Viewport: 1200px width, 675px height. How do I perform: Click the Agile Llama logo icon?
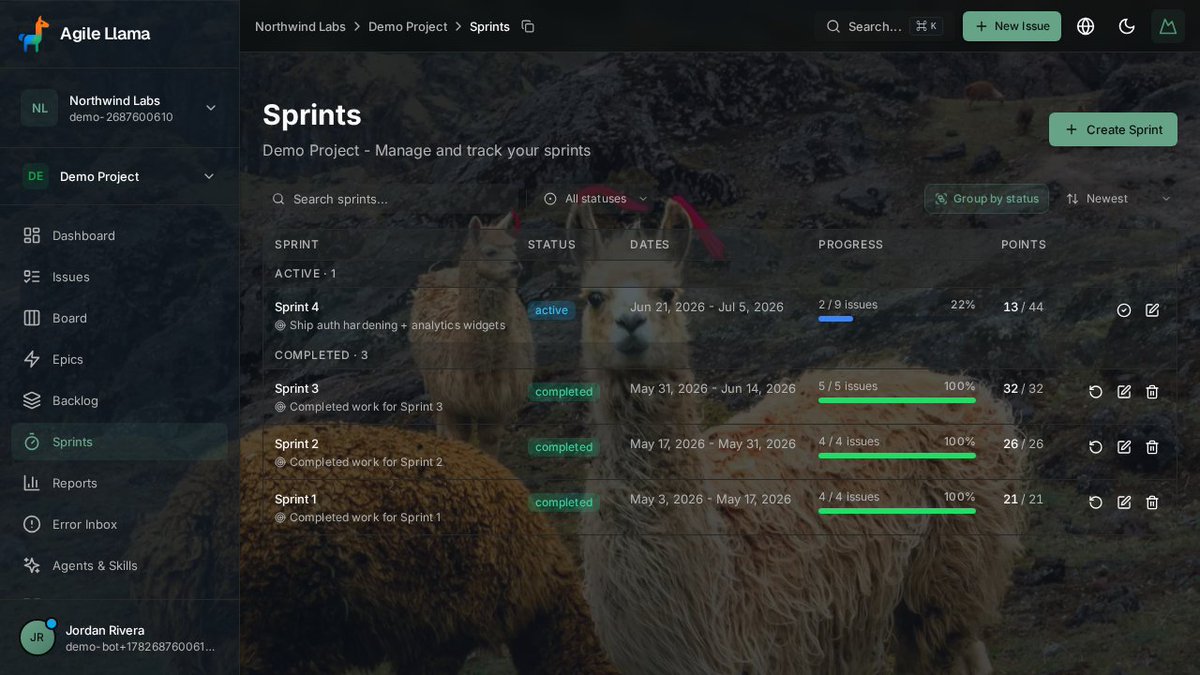pyautogui.click(x=34, y=34)
